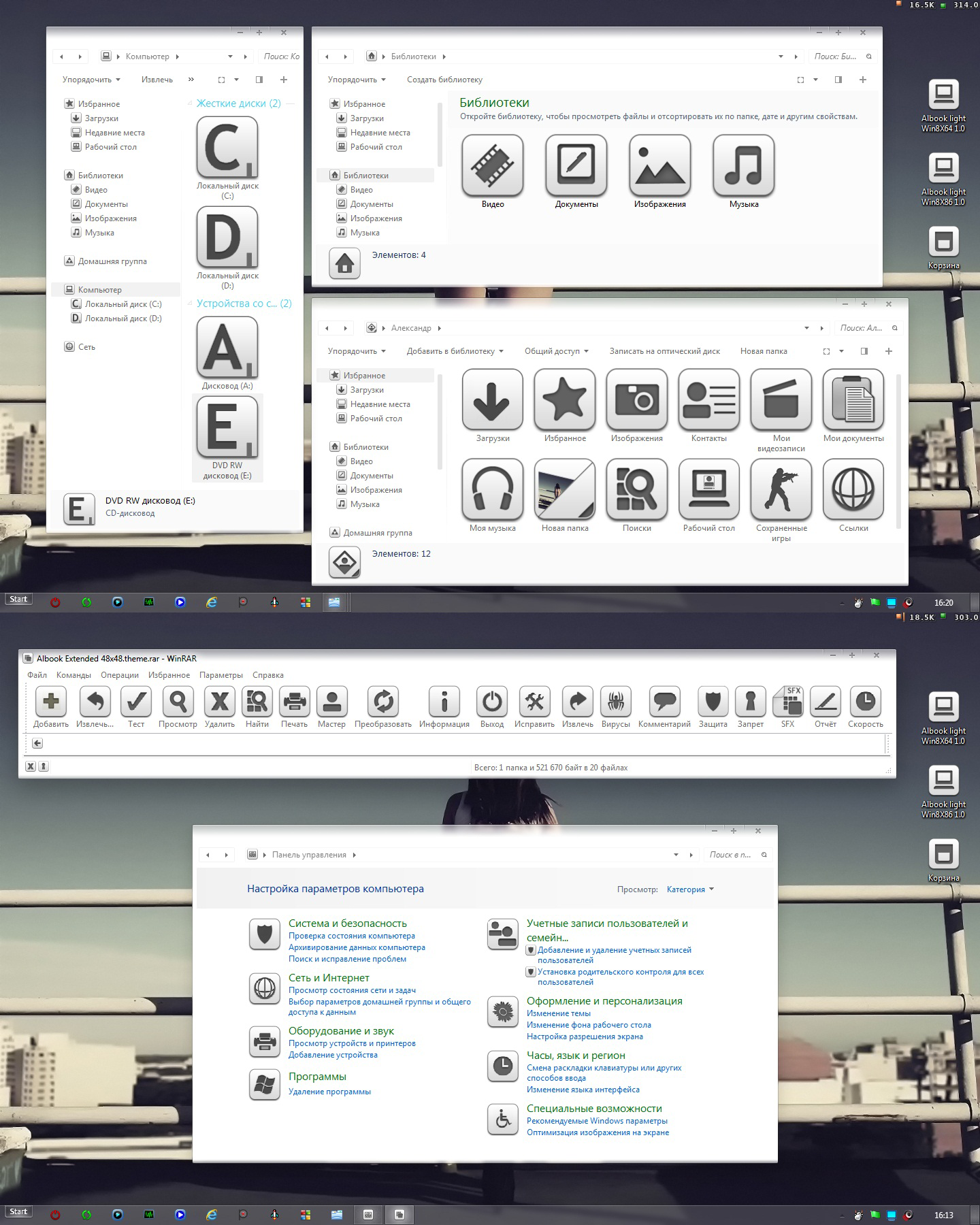Click the WinRAR Тест checkmark icon
This screenshot has height=1225, width=980.
click(136, 702)
